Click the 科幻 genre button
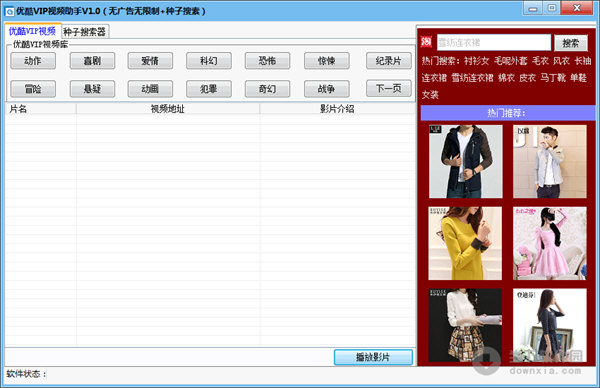The image size is (600, 388). (209, 61)
